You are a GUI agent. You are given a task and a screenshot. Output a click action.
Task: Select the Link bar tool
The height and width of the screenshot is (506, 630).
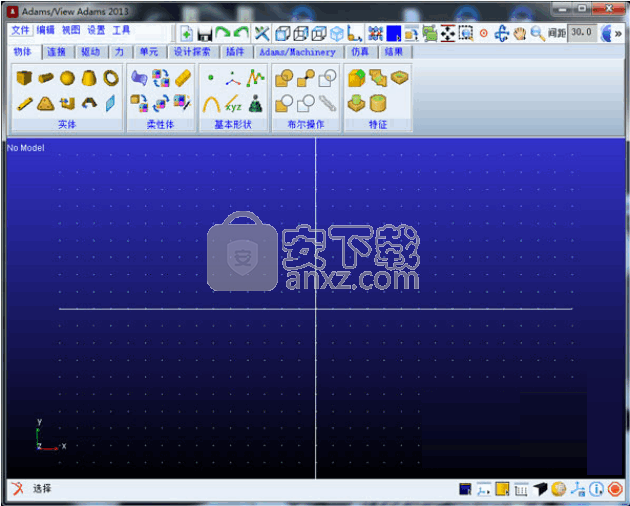[25, 104]
